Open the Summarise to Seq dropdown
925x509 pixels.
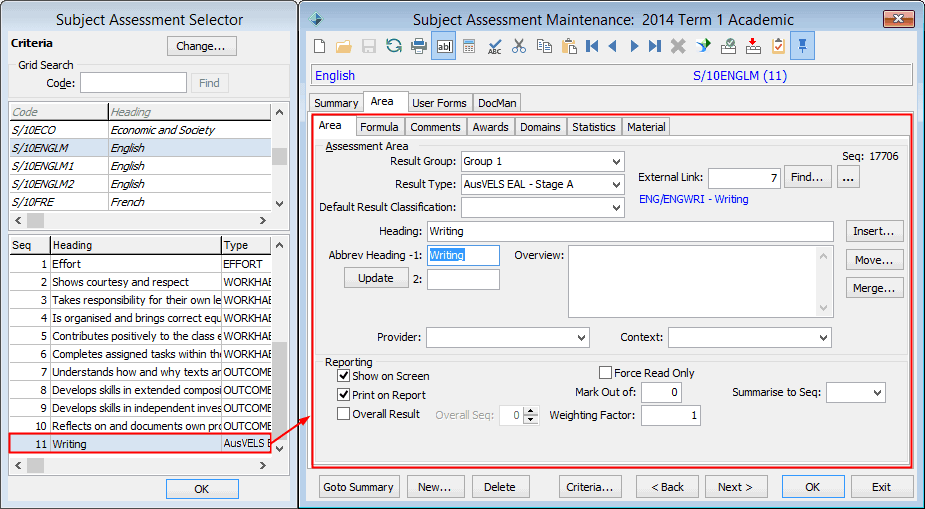[x=878, y=393]
